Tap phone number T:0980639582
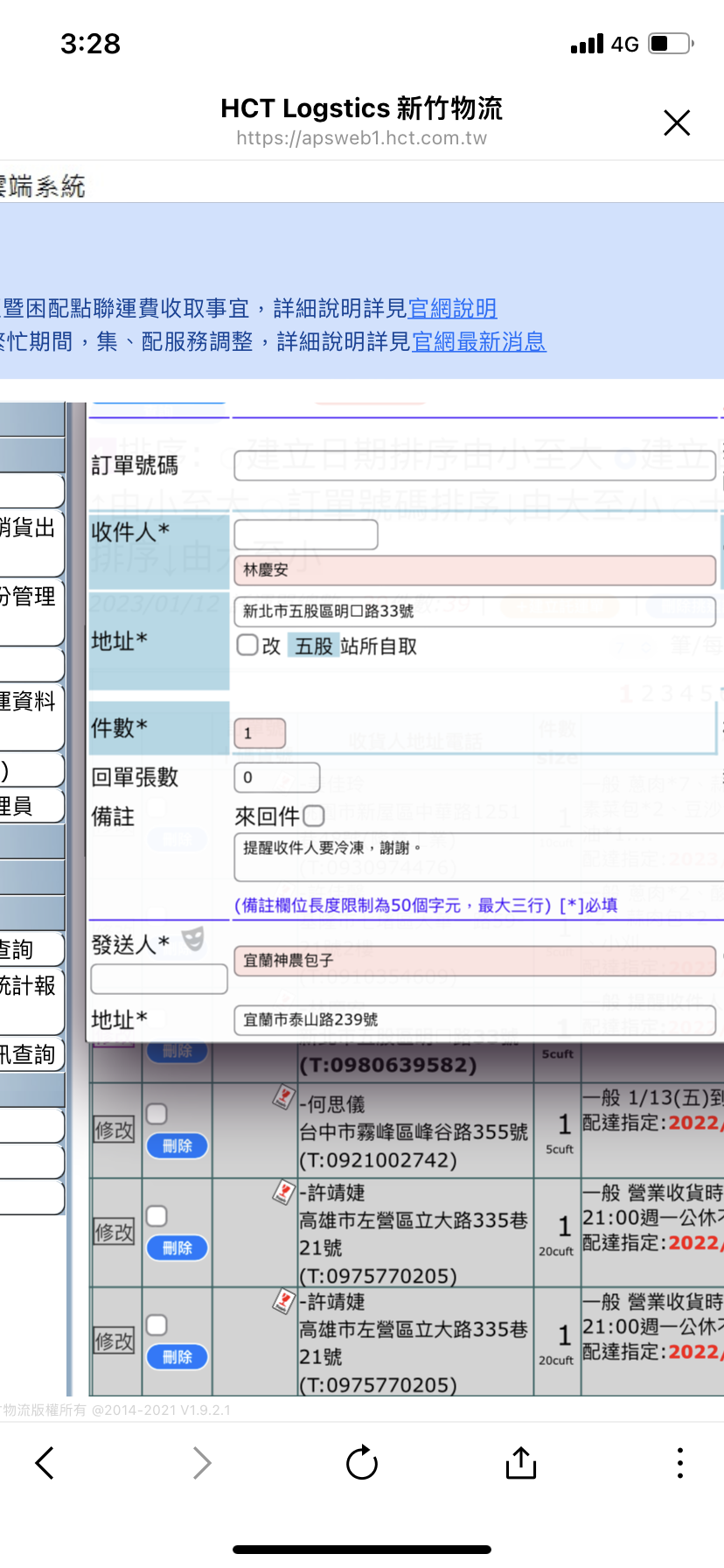 coord(388,1065)
